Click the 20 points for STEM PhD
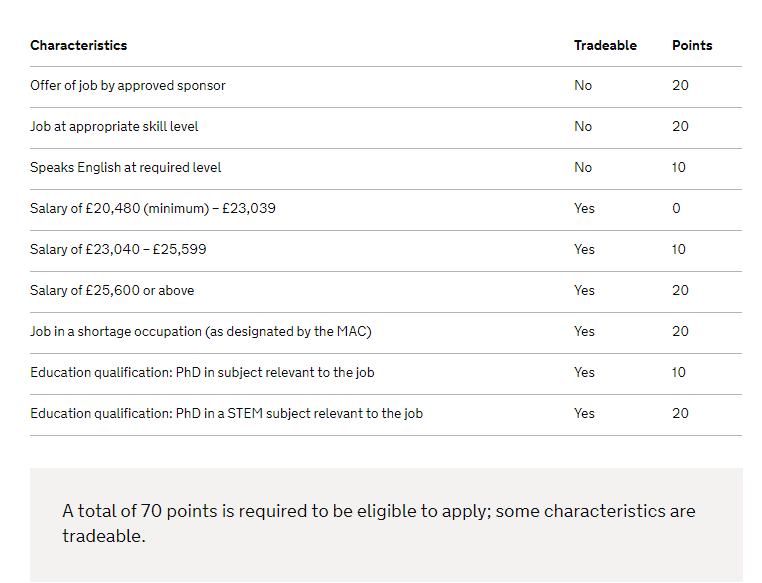The height and width of the screenshot is (583, 762). click(x=680, y=414)
